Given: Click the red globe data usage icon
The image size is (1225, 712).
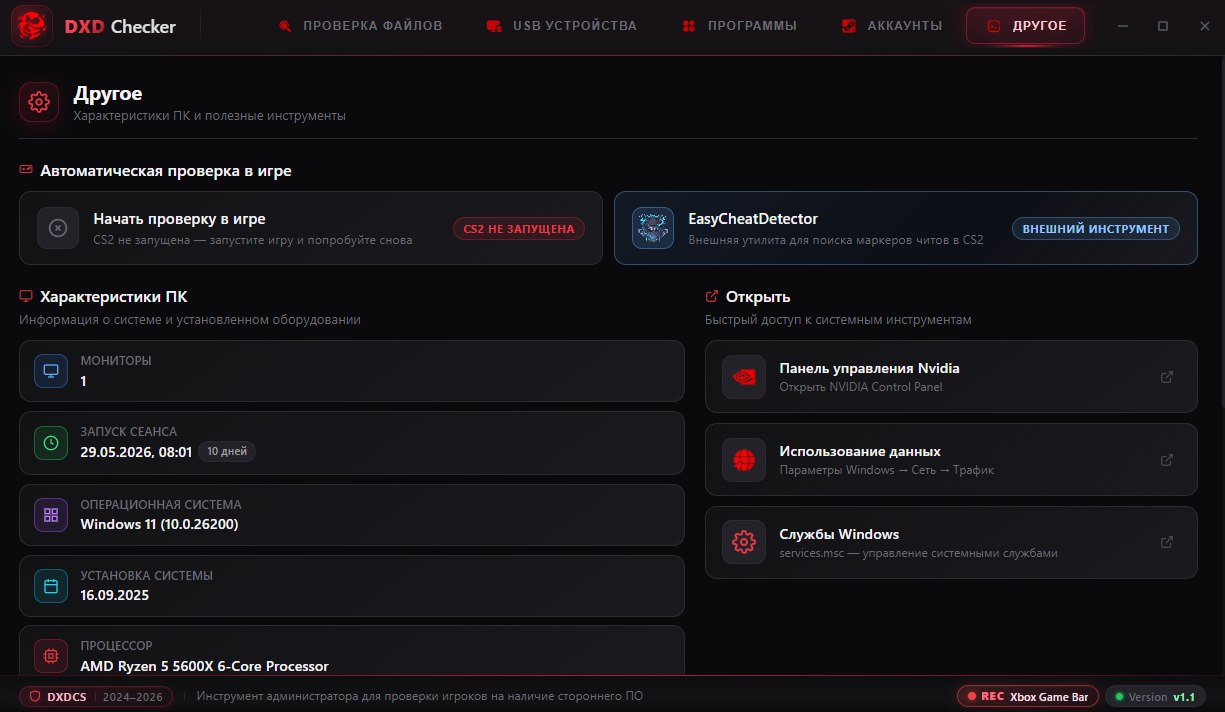Looking at the screenshot, I should click(x=744, y=460).
